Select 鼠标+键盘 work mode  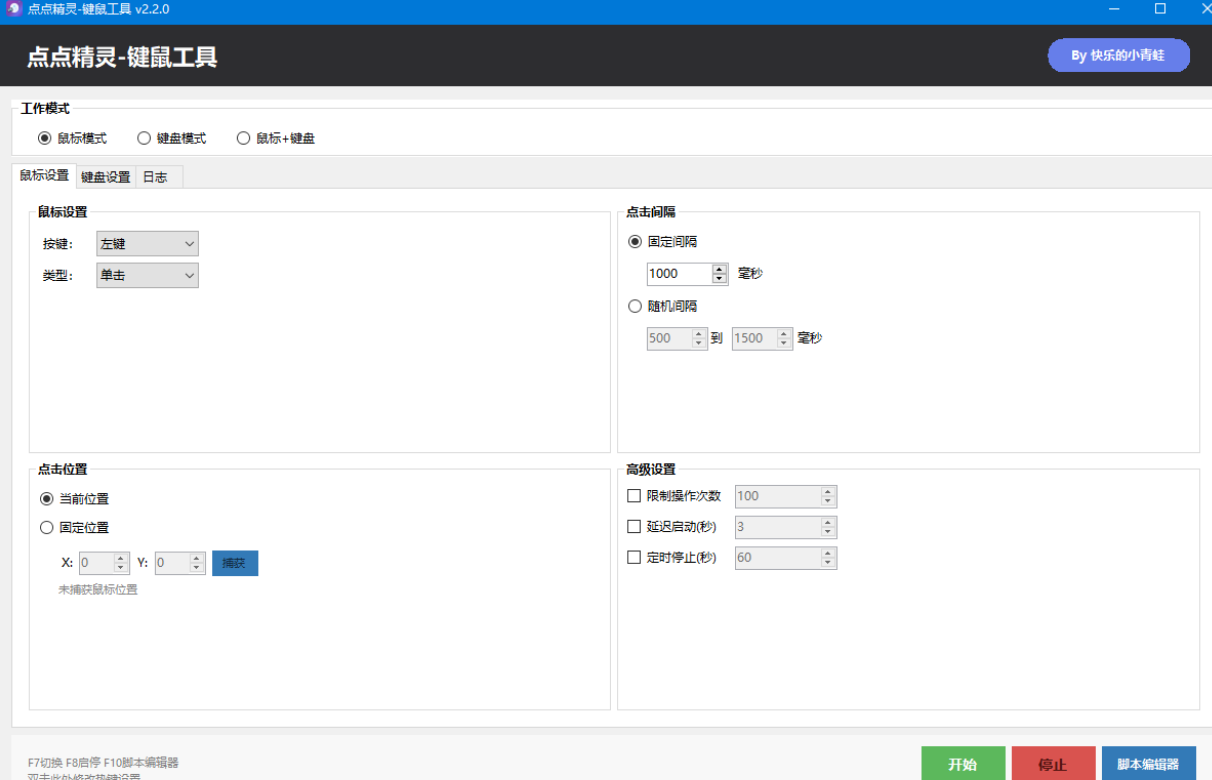(243, 138)
